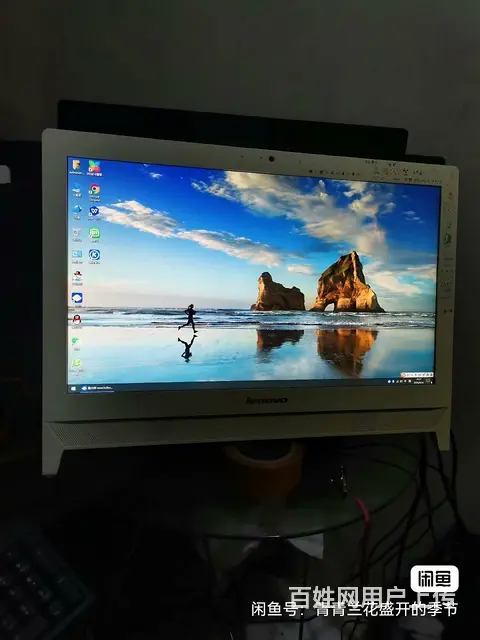Open the colorful butterfly-shaped app icon
Viewport: 480px width, 640px height.
point(94,168)
